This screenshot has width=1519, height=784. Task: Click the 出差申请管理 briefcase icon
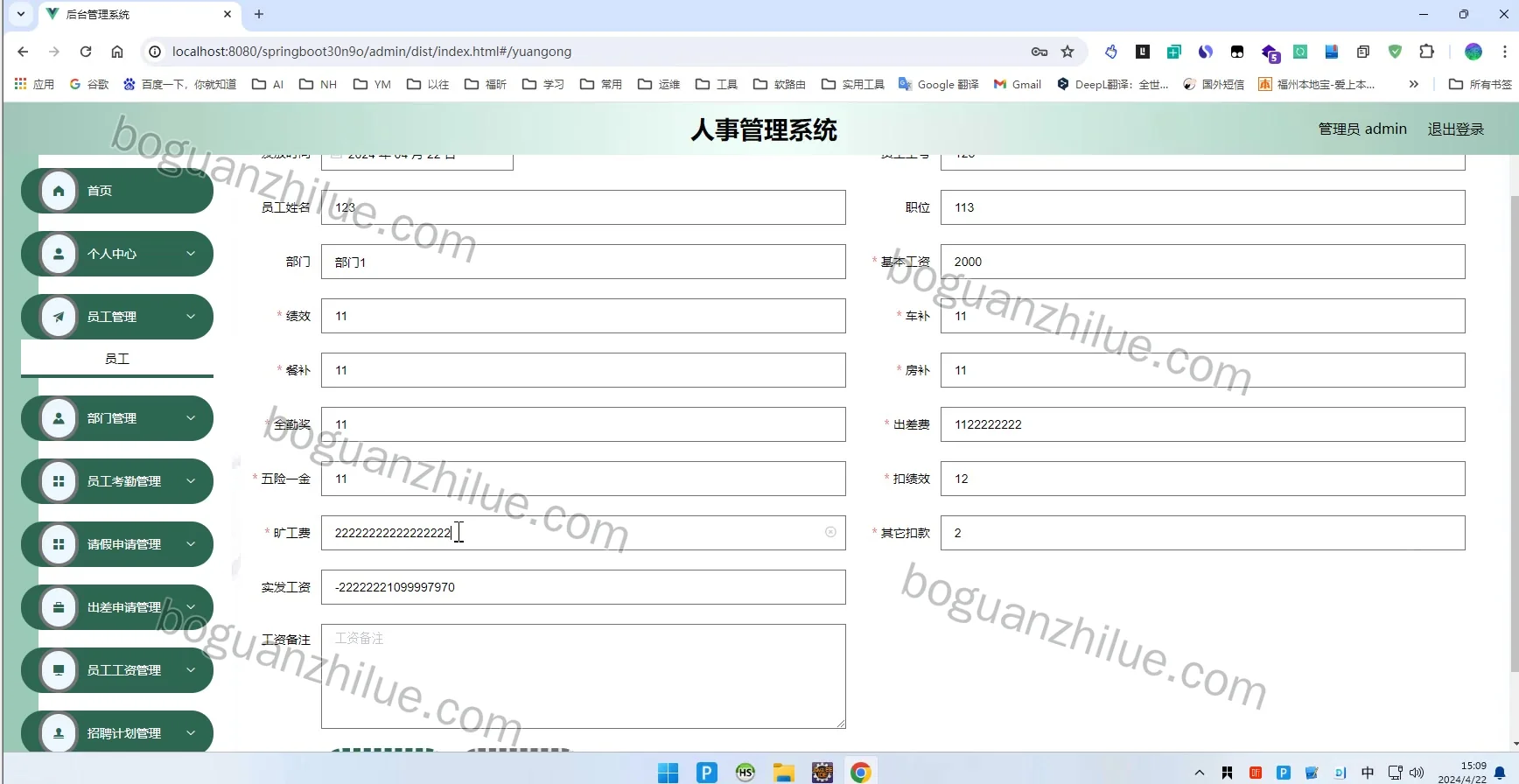pyautogui.click(x=59, y=607)
